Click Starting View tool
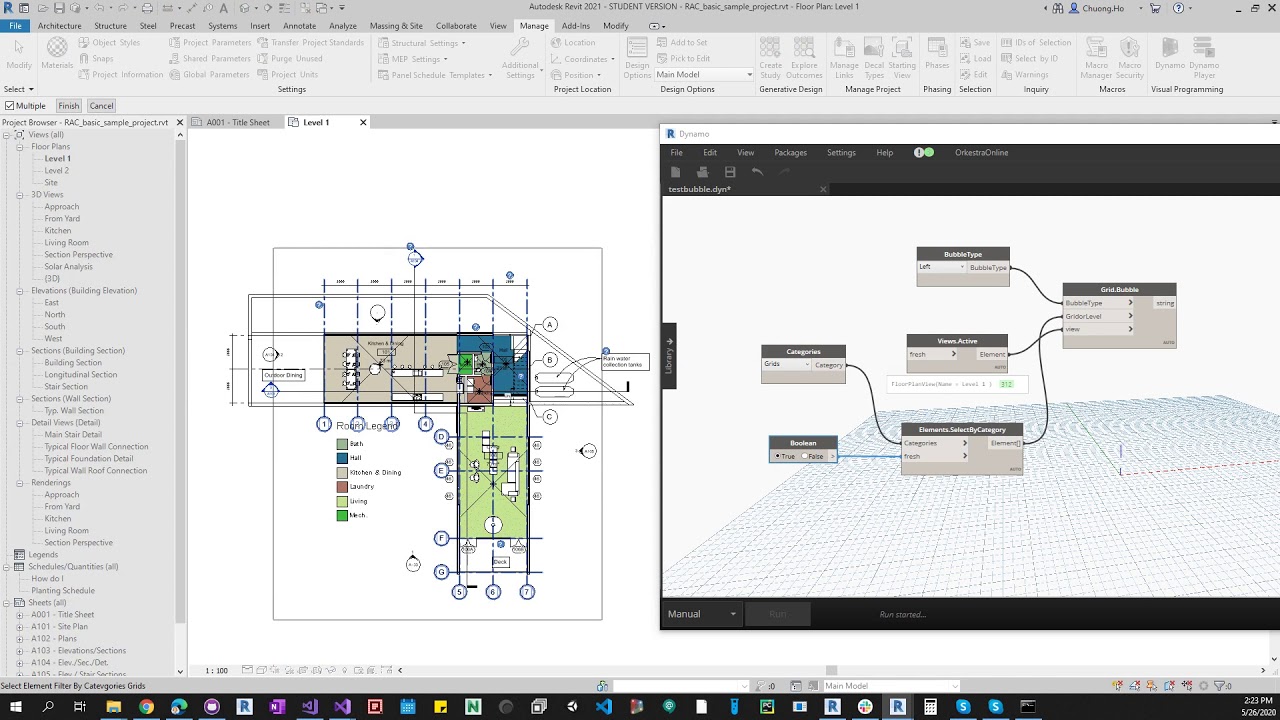 tap(902, 58)
